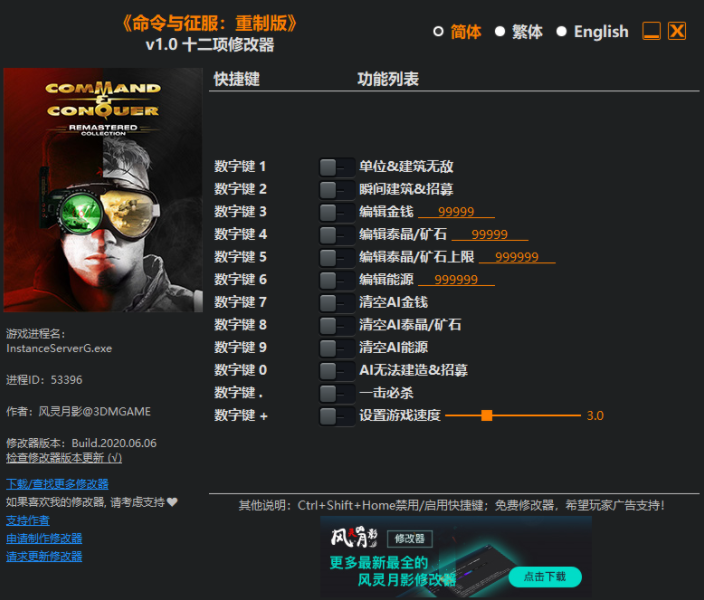Screen dimensions: 704x600
Task: Click 检查修改器版本更新 link
Action: click(x=64, y=458)
